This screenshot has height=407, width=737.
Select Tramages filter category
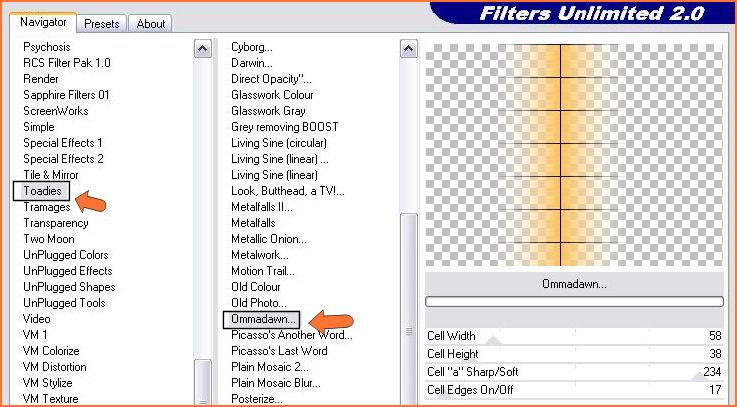47,207
